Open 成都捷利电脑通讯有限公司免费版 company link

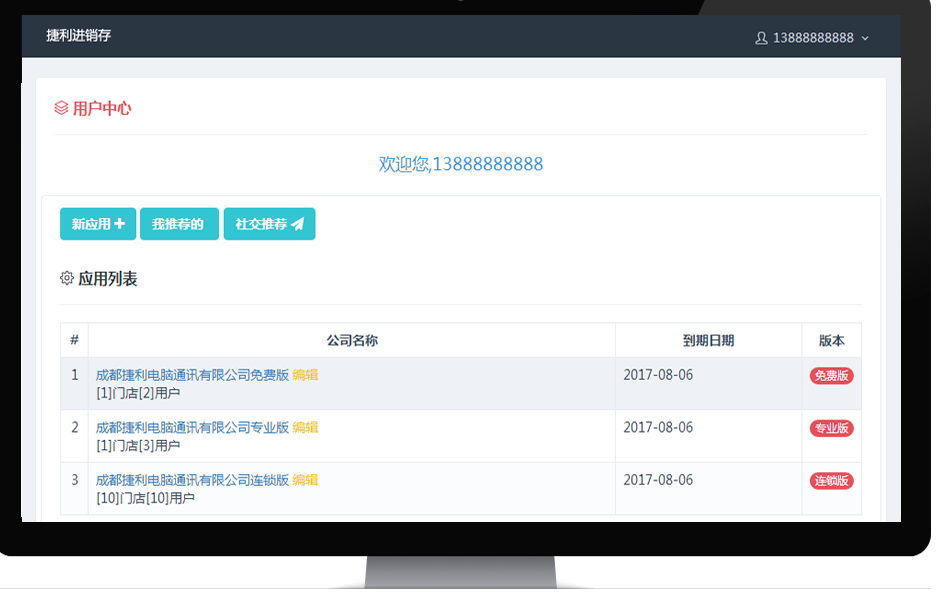pos(192,375)
